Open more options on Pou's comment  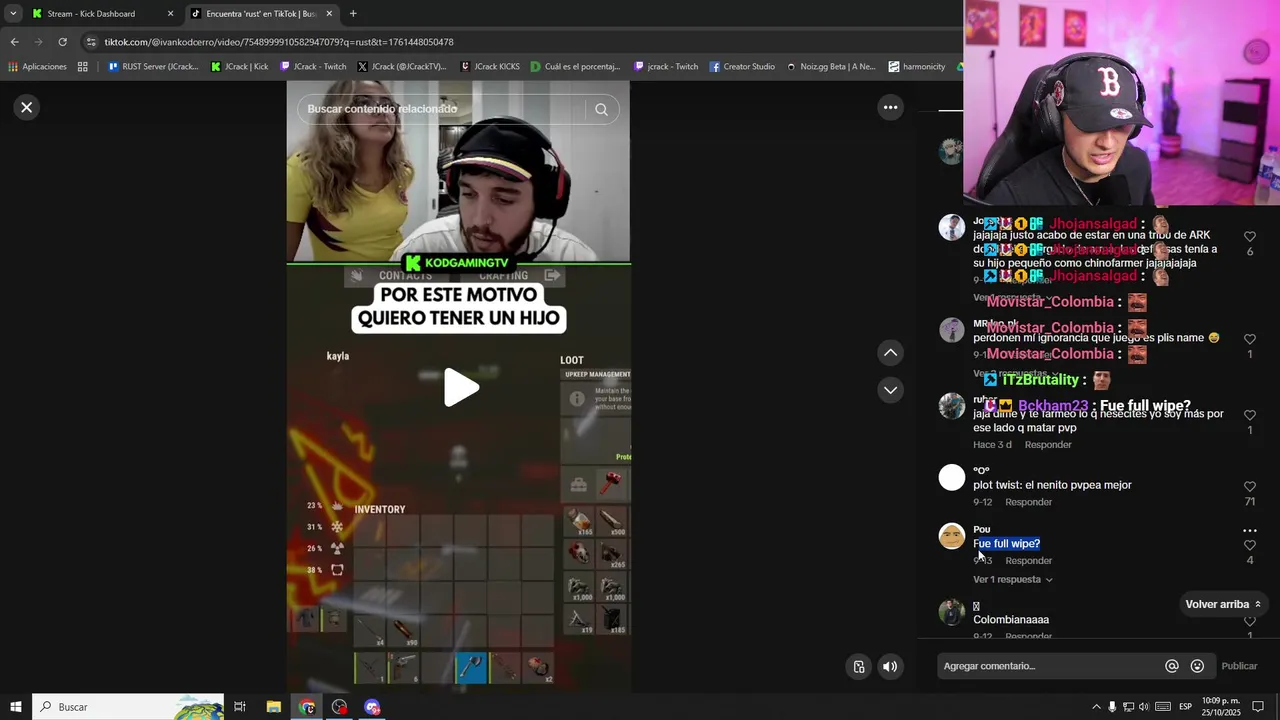tap(1250, 530)
